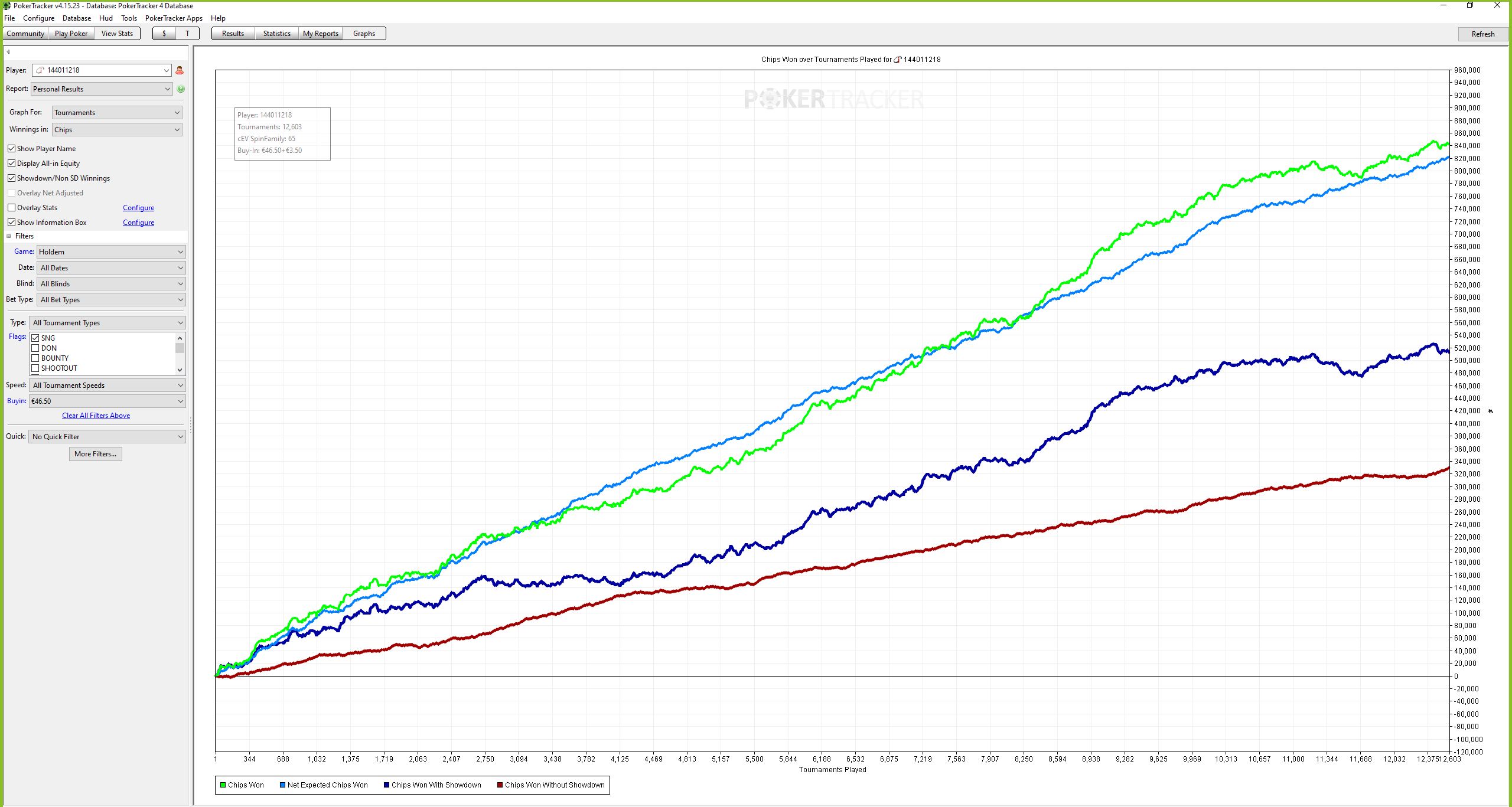This screenshot has height=807, width=1512.
Task: Check the BOUNTY flag
Action: 35,358
